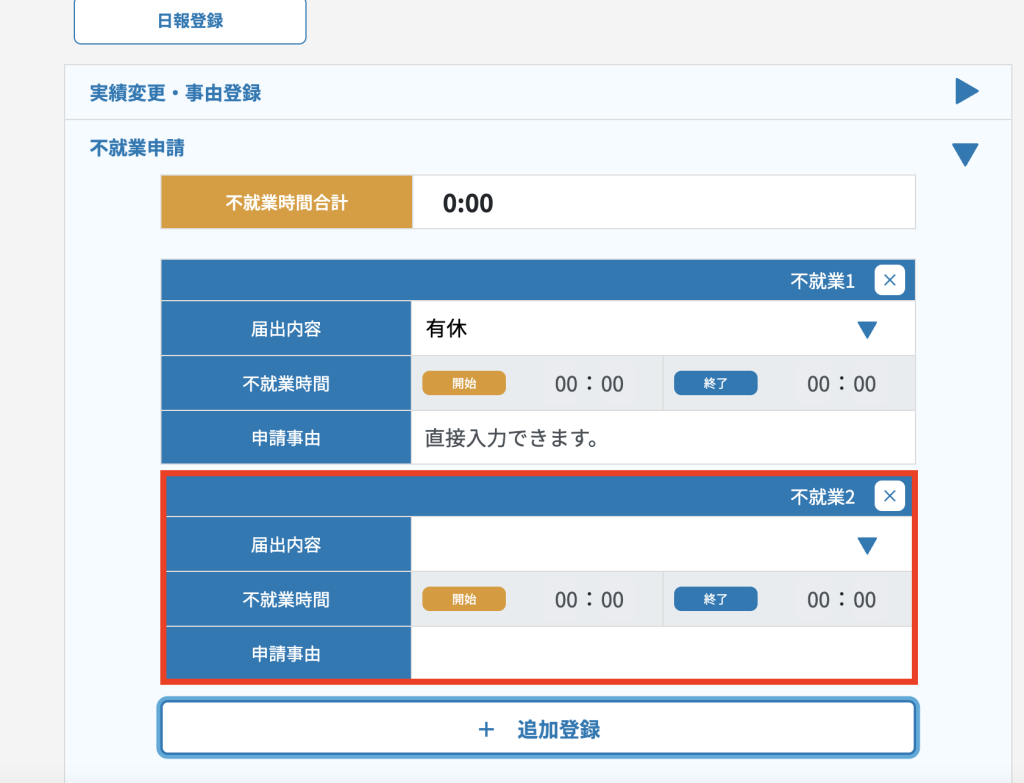The width and height of the screenshot is (1024, 783).
Task: Focus the 申請事由 field with 直接入力できます。
Action: pyautogui.click(x=663, y=438)
